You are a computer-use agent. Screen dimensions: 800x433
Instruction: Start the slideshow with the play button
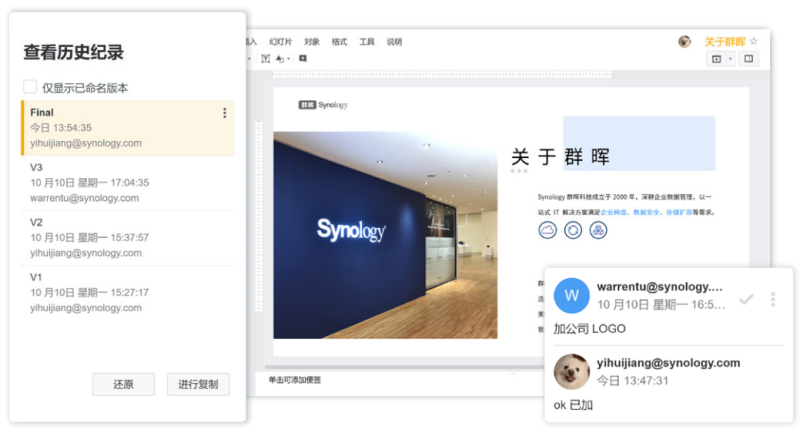click(x=716, y=59)
